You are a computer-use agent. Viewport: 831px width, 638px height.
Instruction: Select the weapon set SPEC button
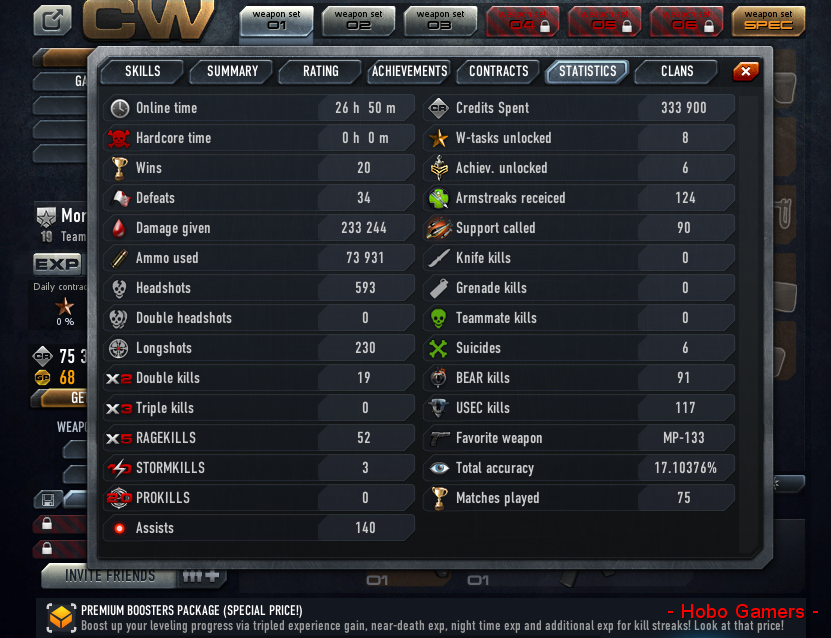pyautogui.click(x=768, y=21)
